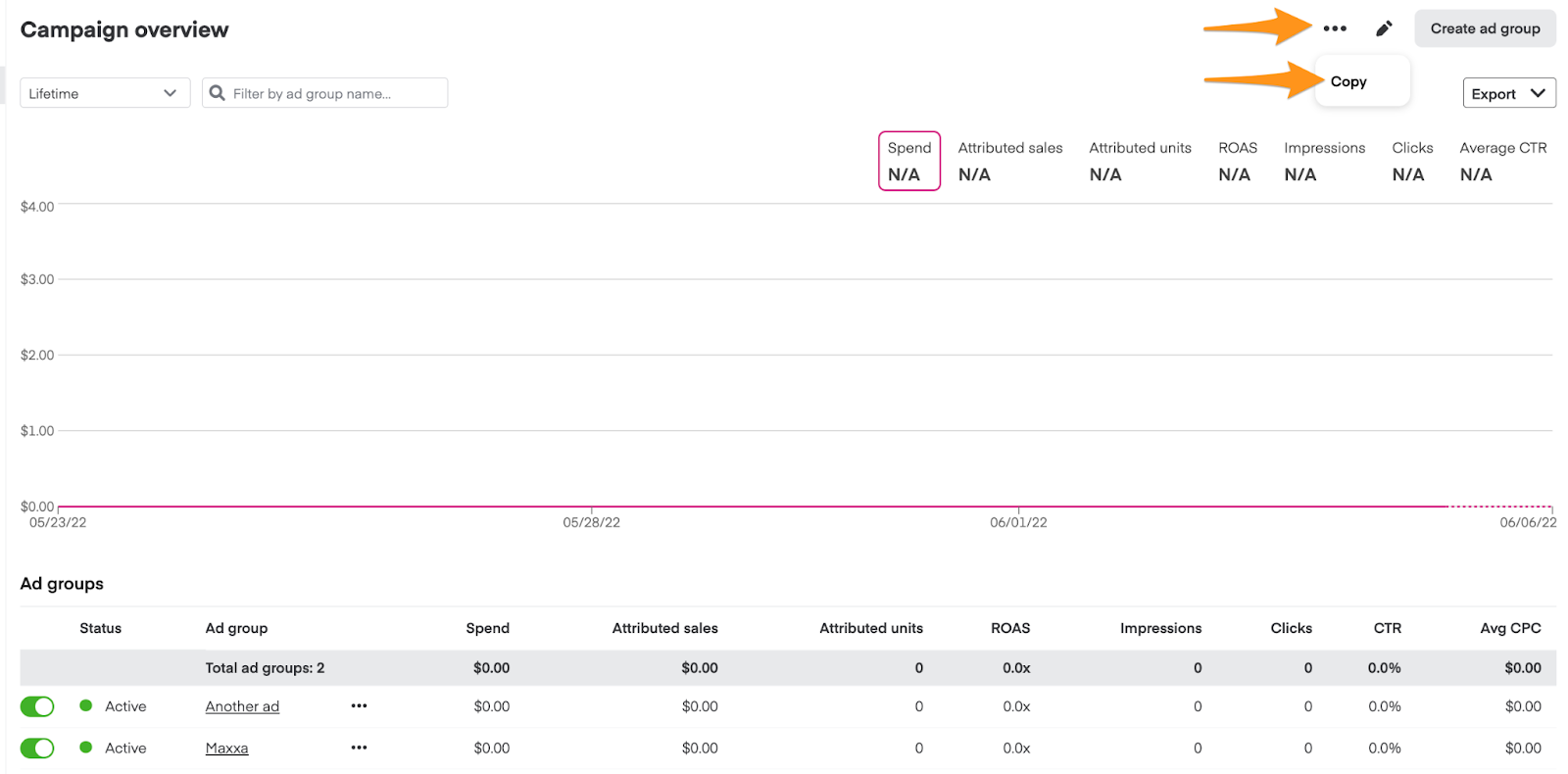
Task: Toggle the Another ad group active switch
Action: point(37,706)
